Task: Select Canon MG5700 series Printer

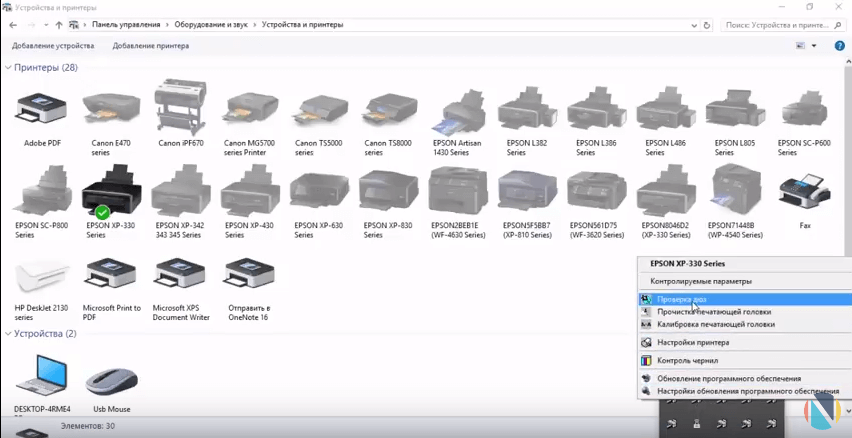Action: 249,109
